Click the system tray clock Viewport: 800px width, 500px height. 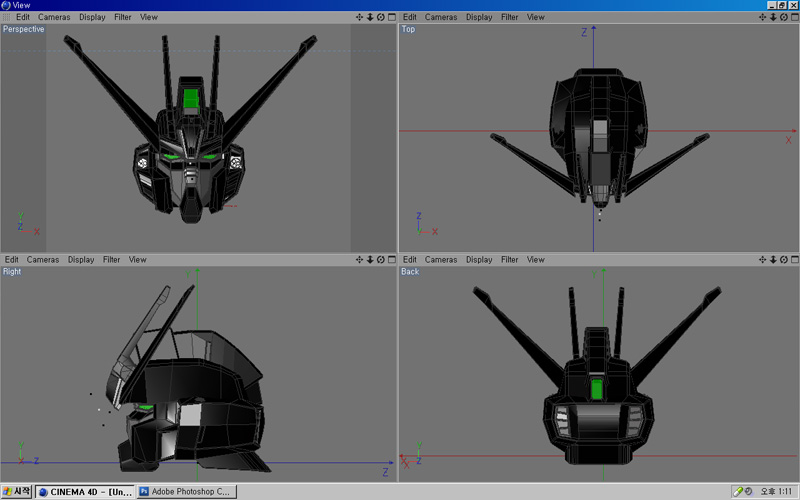tap(776, 491)
